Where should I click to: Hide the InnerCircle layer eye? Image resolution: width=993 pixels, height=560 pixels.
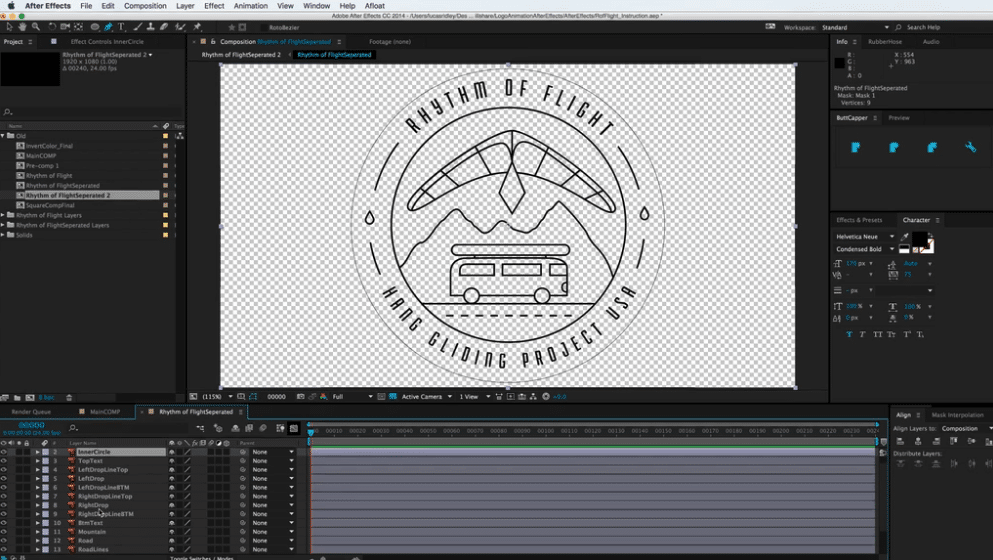pyautogui.click(x=4, y=452)
